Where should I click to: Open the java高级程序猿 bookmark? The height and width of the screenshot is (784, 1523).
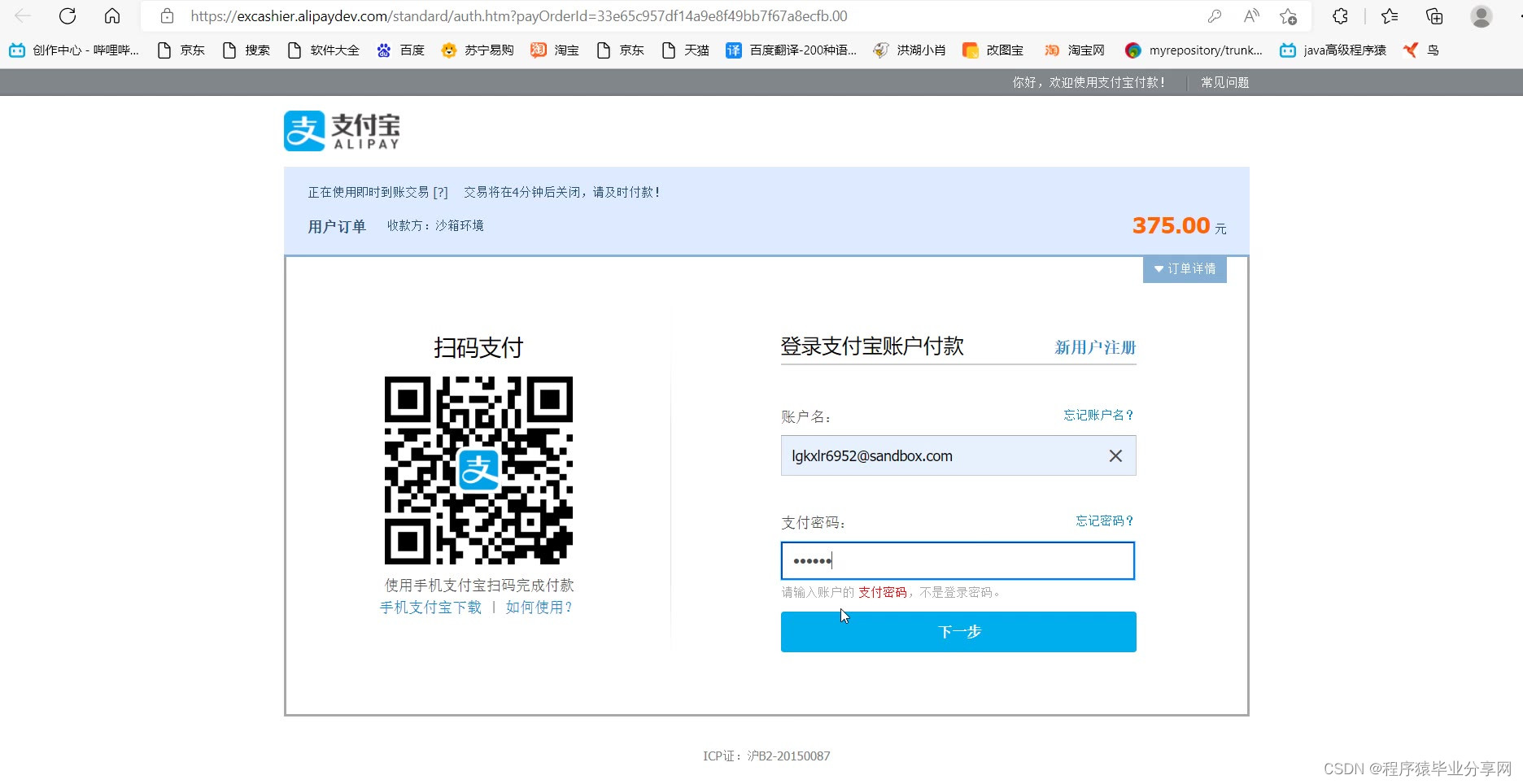pyautogui.click(x=1333, y=50)
